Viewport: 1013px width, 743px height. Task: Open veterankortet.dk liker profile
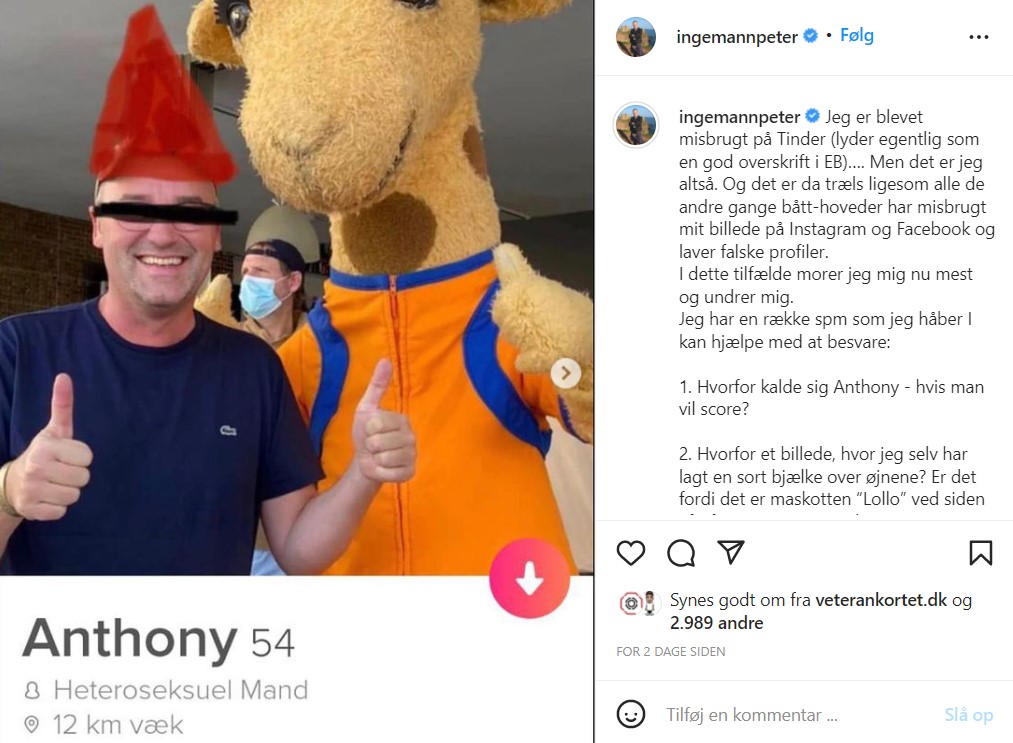click(x=881, y=600)
